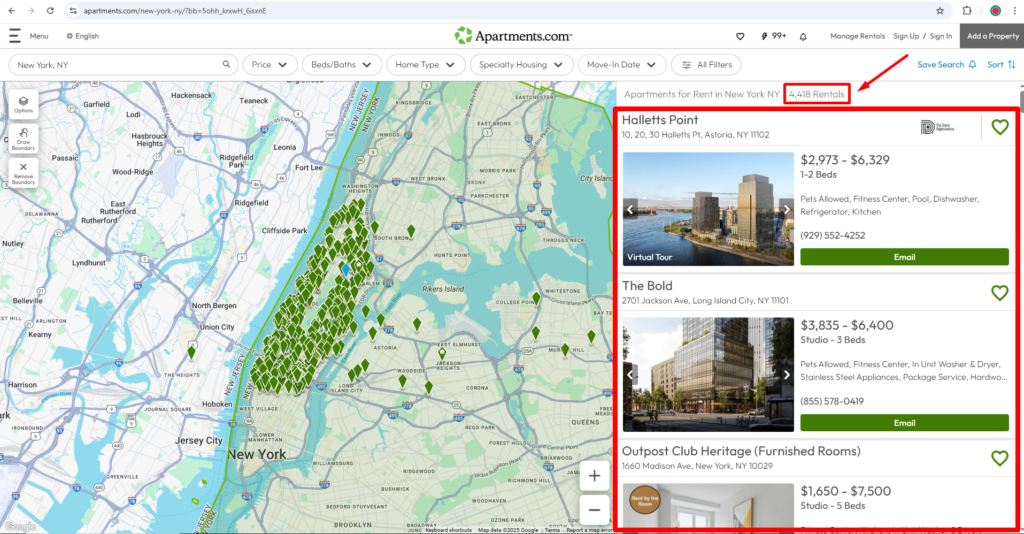The image size is (1024, 534).
Task: Open the Sort options
Action: 1001,65
